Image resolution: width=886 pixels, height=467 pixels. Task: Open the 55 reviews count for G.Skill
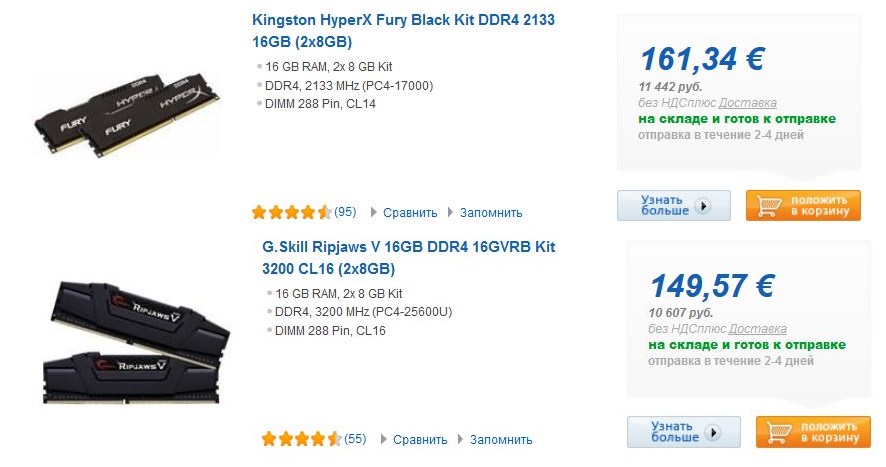click(355, 439)
